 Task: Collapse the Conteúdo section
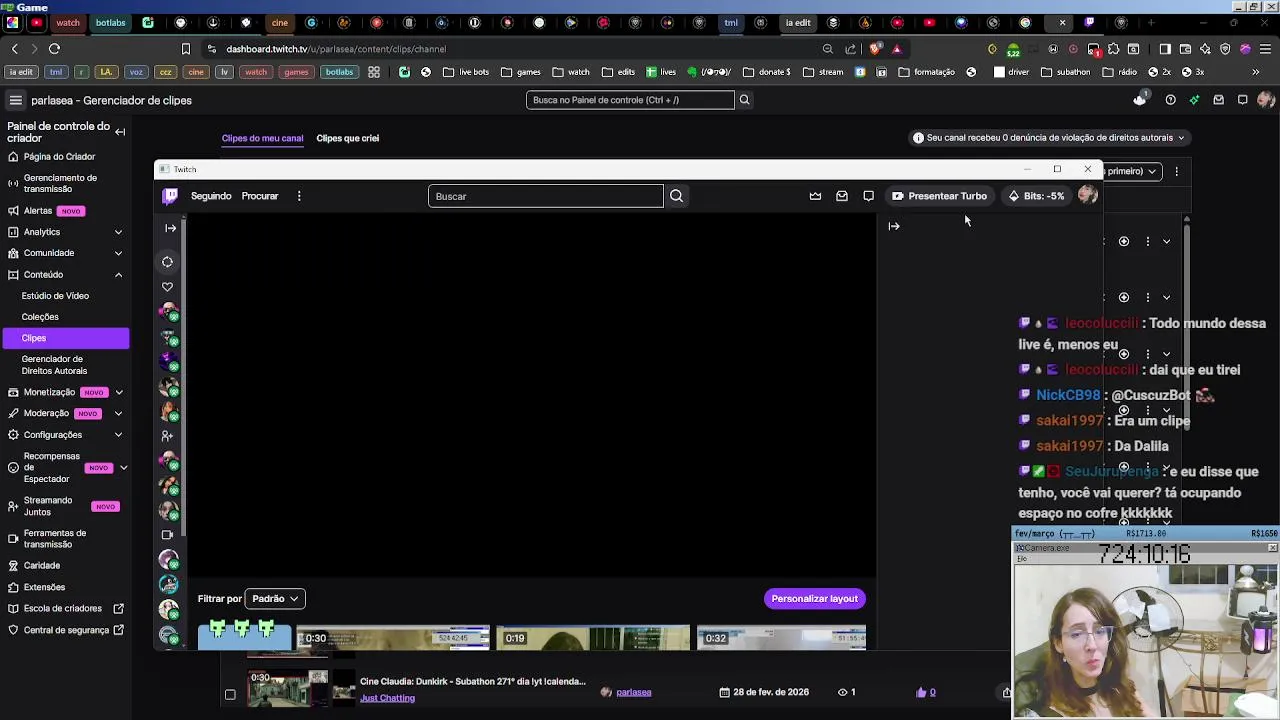118,275
